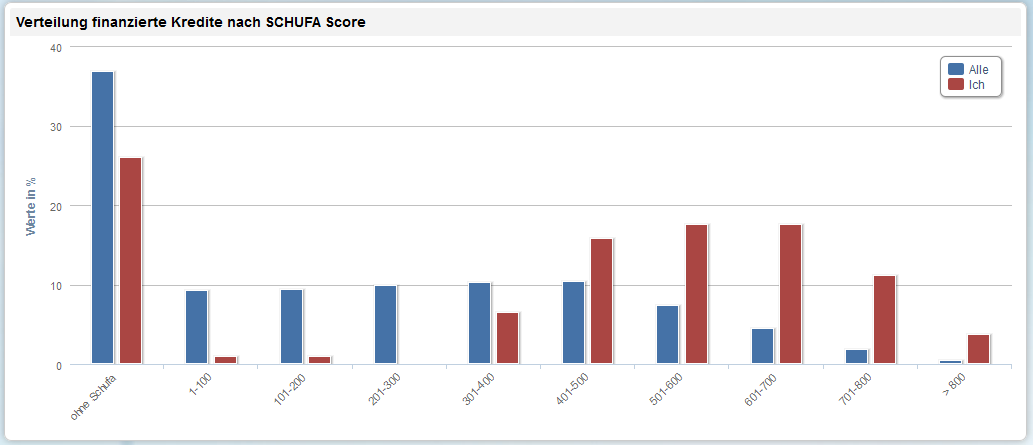Click the '201-300' axis label
The image size is (1033, 445).
[384, 388]
